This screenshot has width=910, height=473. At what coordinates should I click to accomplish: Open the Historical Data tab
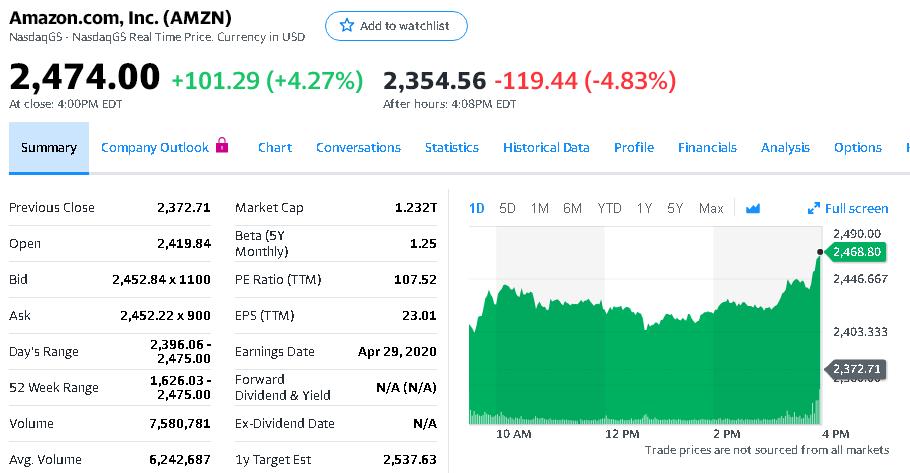[546, 148]
